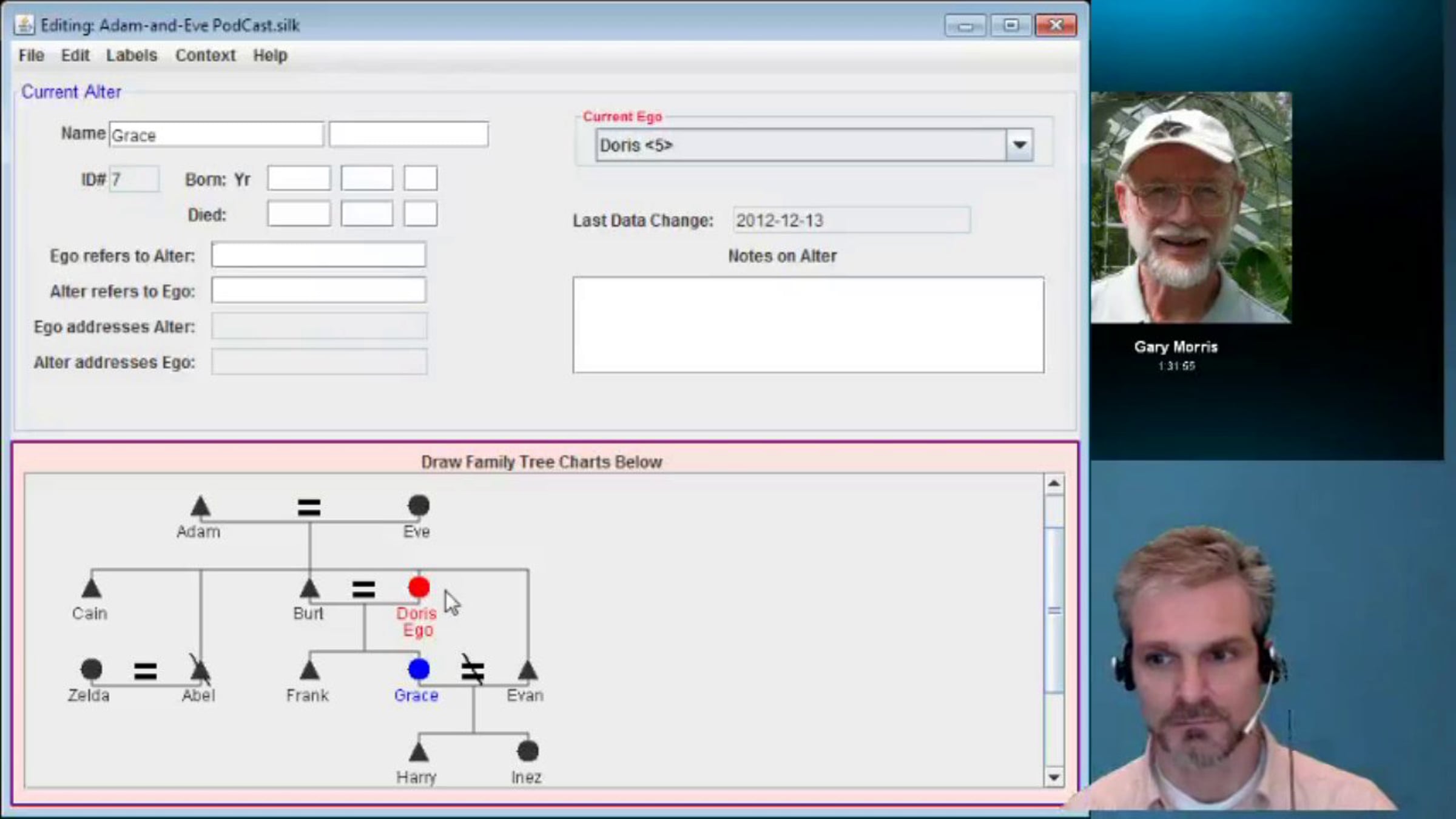Open the Current Ego dropdown arrow
The image size is (1456, 819).
pyautogui.click(x=1019, y=145)
